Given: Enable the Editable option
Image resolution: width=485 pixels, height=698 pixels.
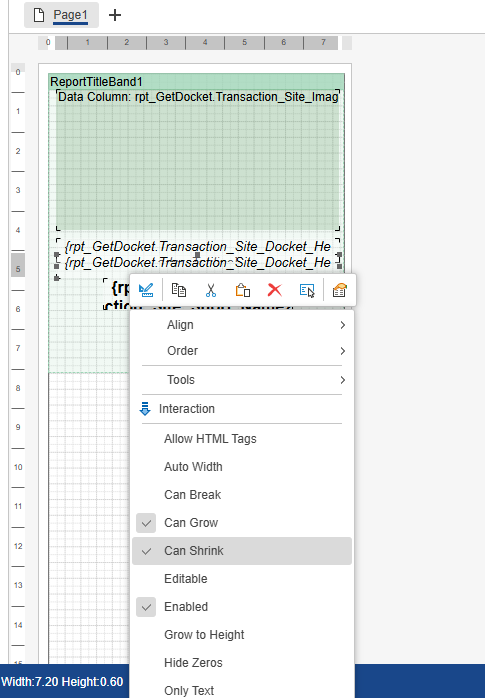Looking at the screenshot, I should (242, 579).
